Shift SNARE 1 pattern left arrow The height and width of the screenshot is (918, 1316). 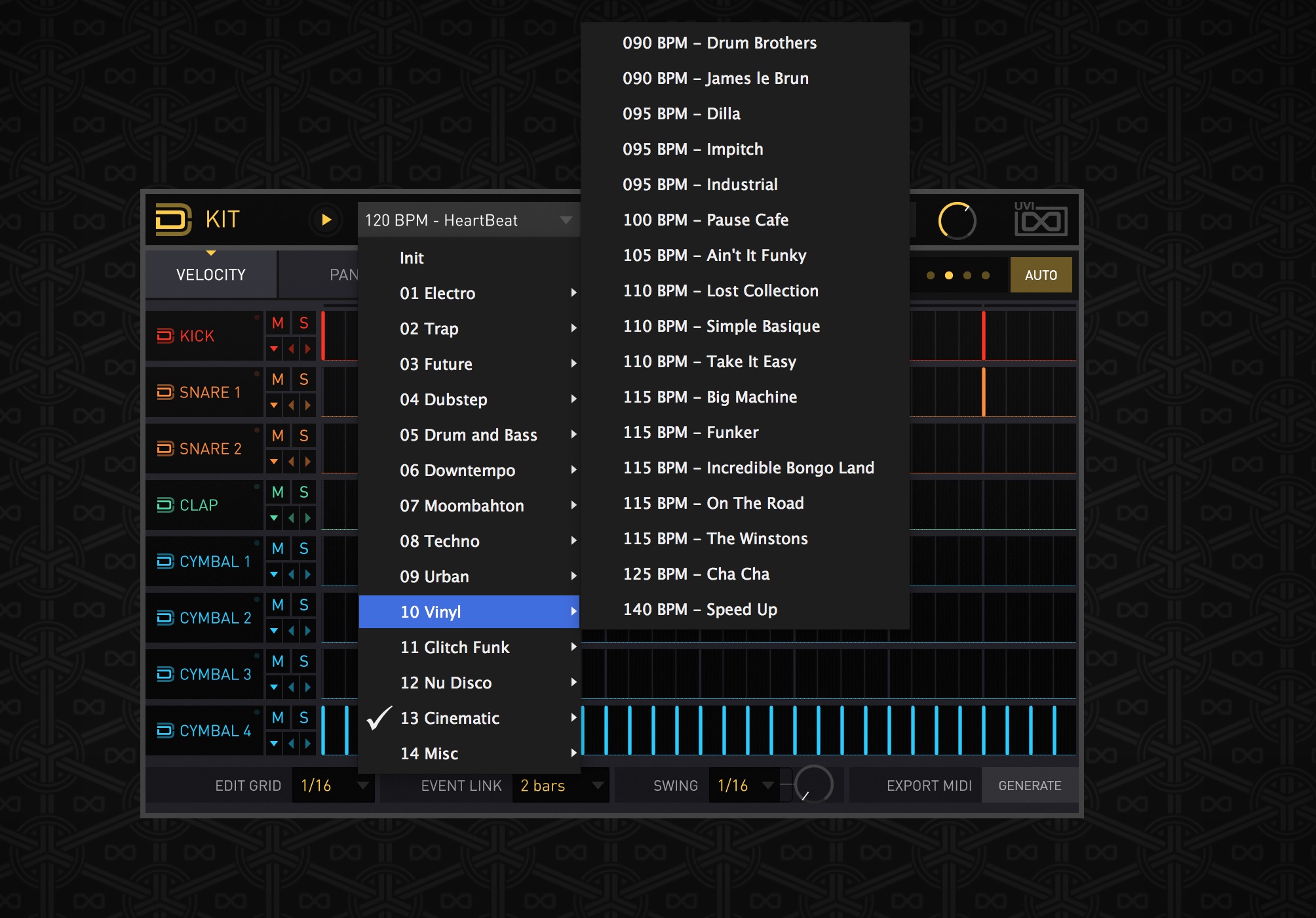coord(292,405)
